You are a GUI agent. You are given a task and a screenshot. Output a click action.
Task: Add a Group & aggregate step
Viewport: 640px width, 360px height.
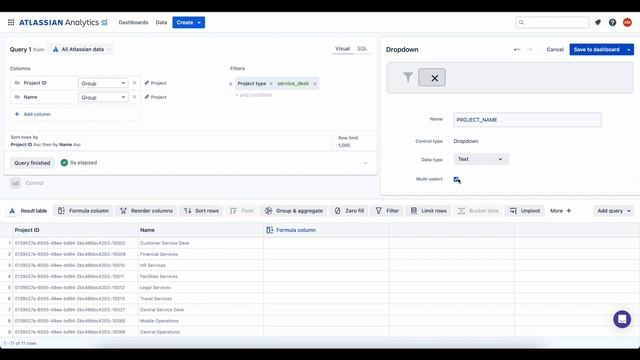pos(293,211)
